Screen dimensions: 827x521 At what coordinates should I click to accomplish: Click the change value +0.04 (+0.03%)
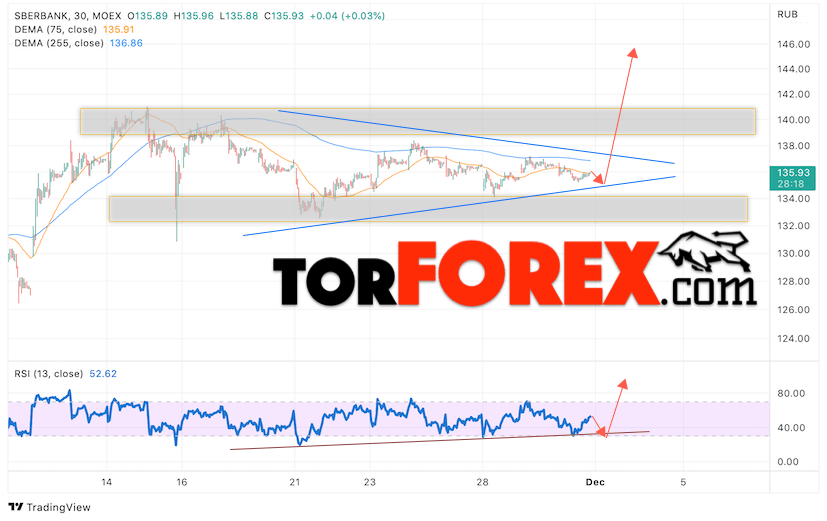point(347,16)
